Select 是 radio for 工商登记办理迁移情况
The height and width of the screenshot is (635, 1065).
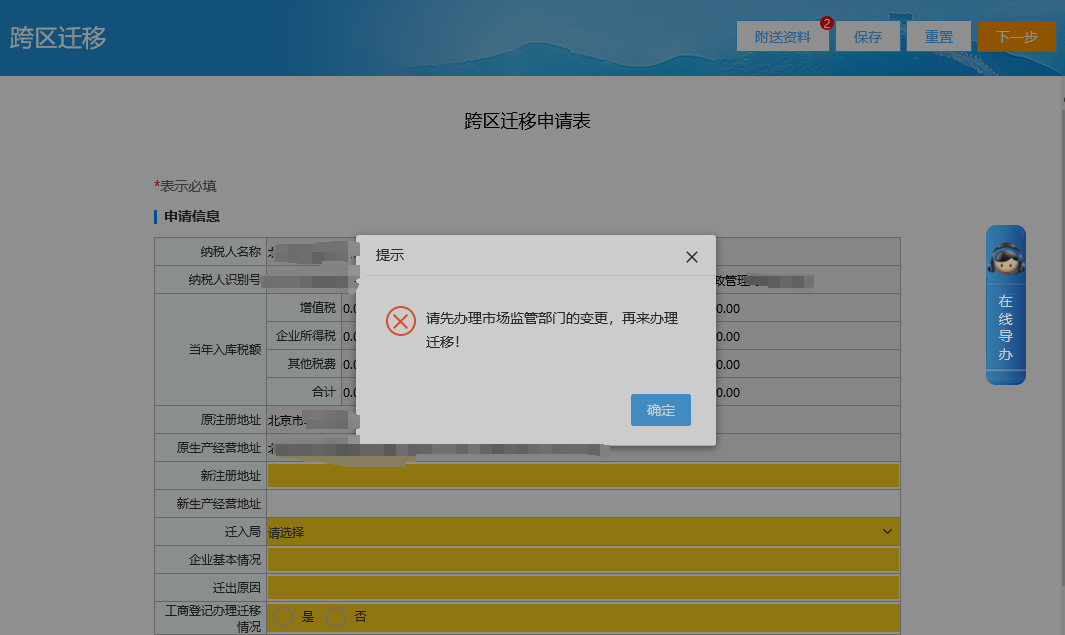tap(283, 617)
